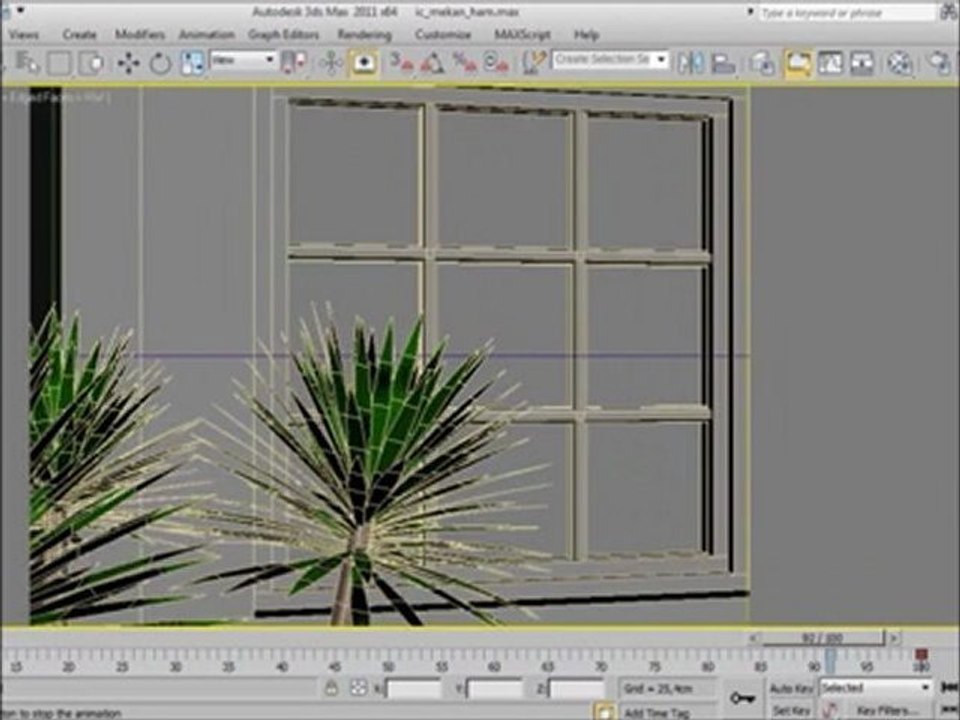Toggle Angle Snap
The width and height of the screenshot is (960, 720).
433,63
